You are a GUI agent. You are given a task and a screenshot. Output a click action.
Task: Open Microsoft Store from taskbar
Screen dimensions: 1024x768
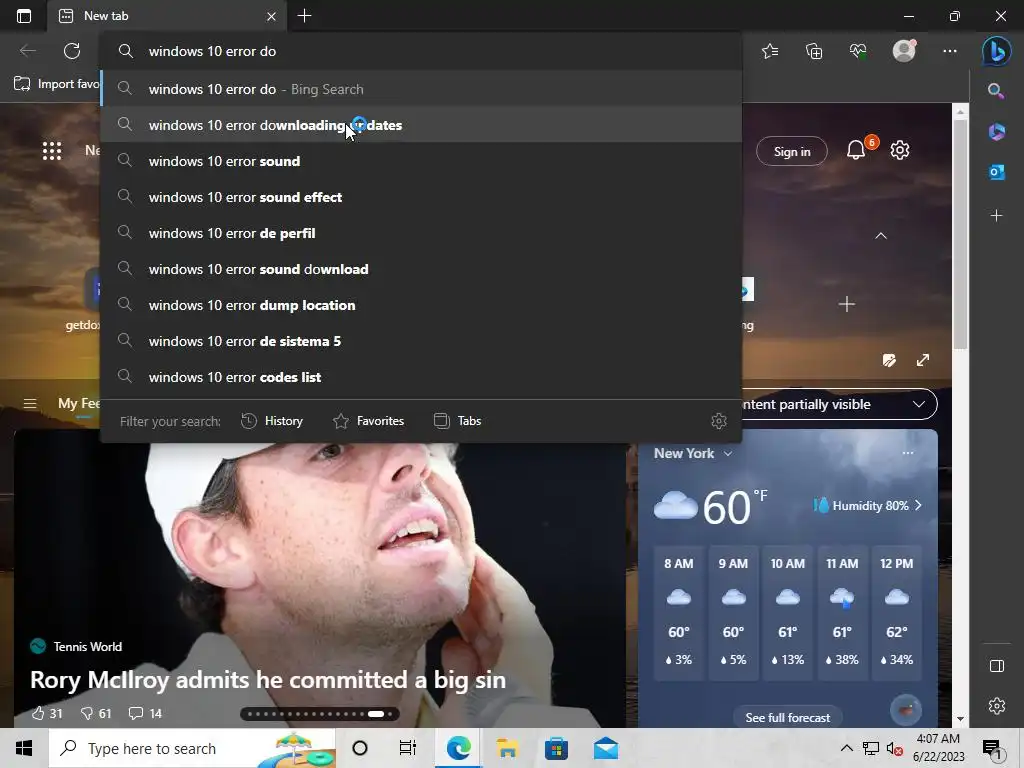556,748
